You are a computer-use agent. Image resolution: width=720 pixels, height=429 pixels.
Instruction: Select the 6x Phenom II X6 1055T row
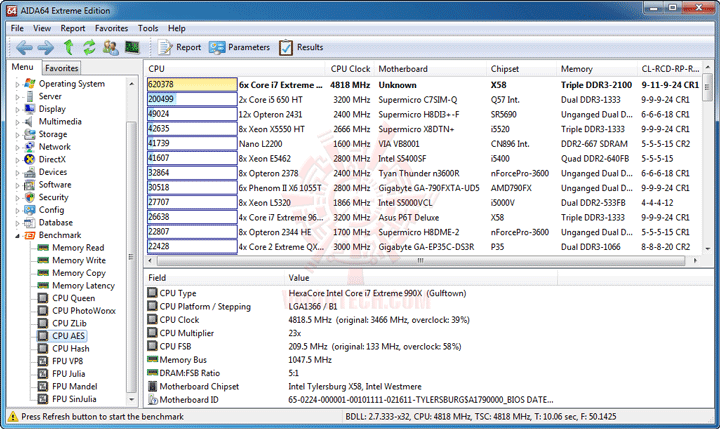point(423,188)
